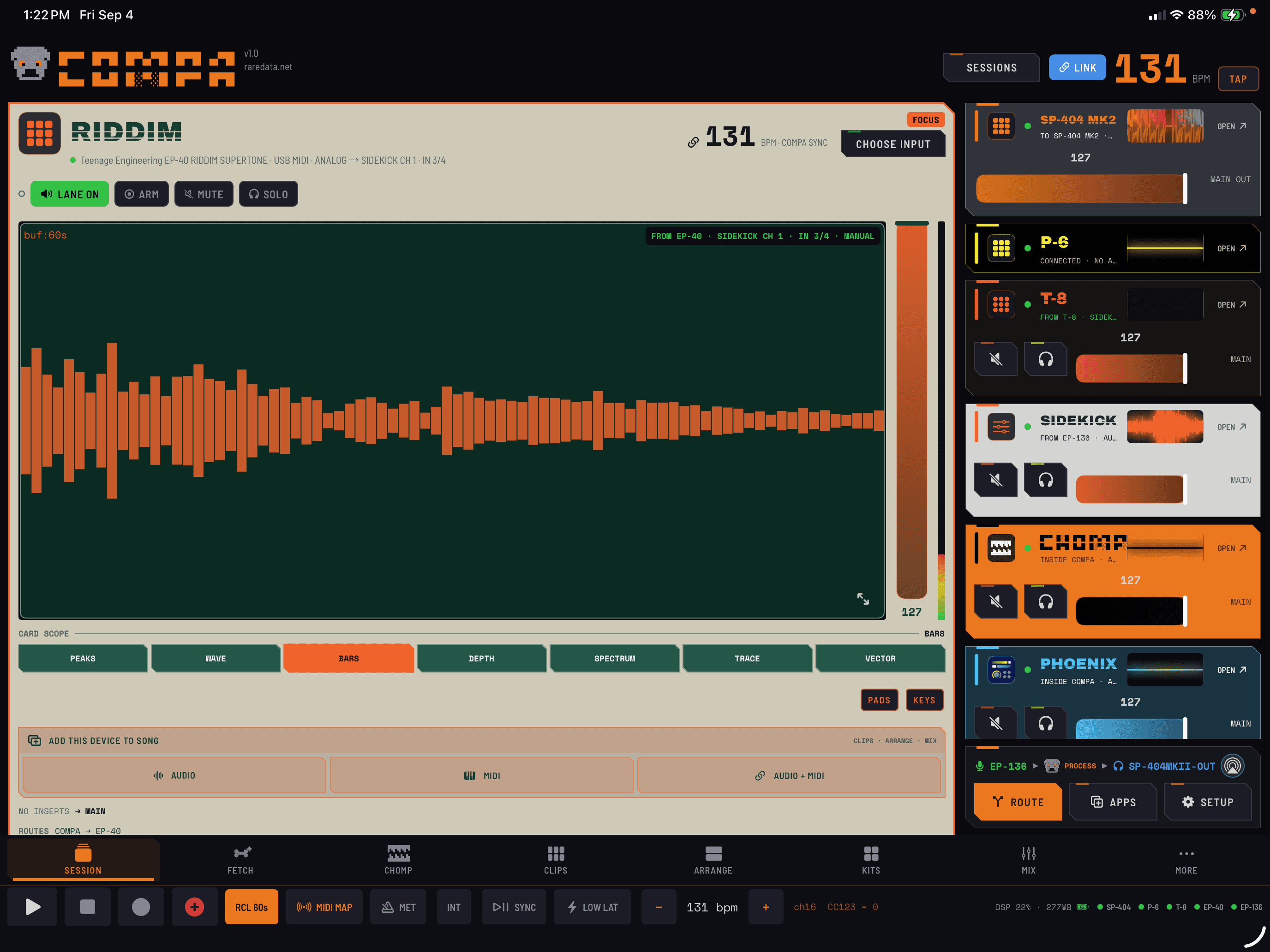Click the AirPlay broadcast icon in routing row

tap(1232, 766)
